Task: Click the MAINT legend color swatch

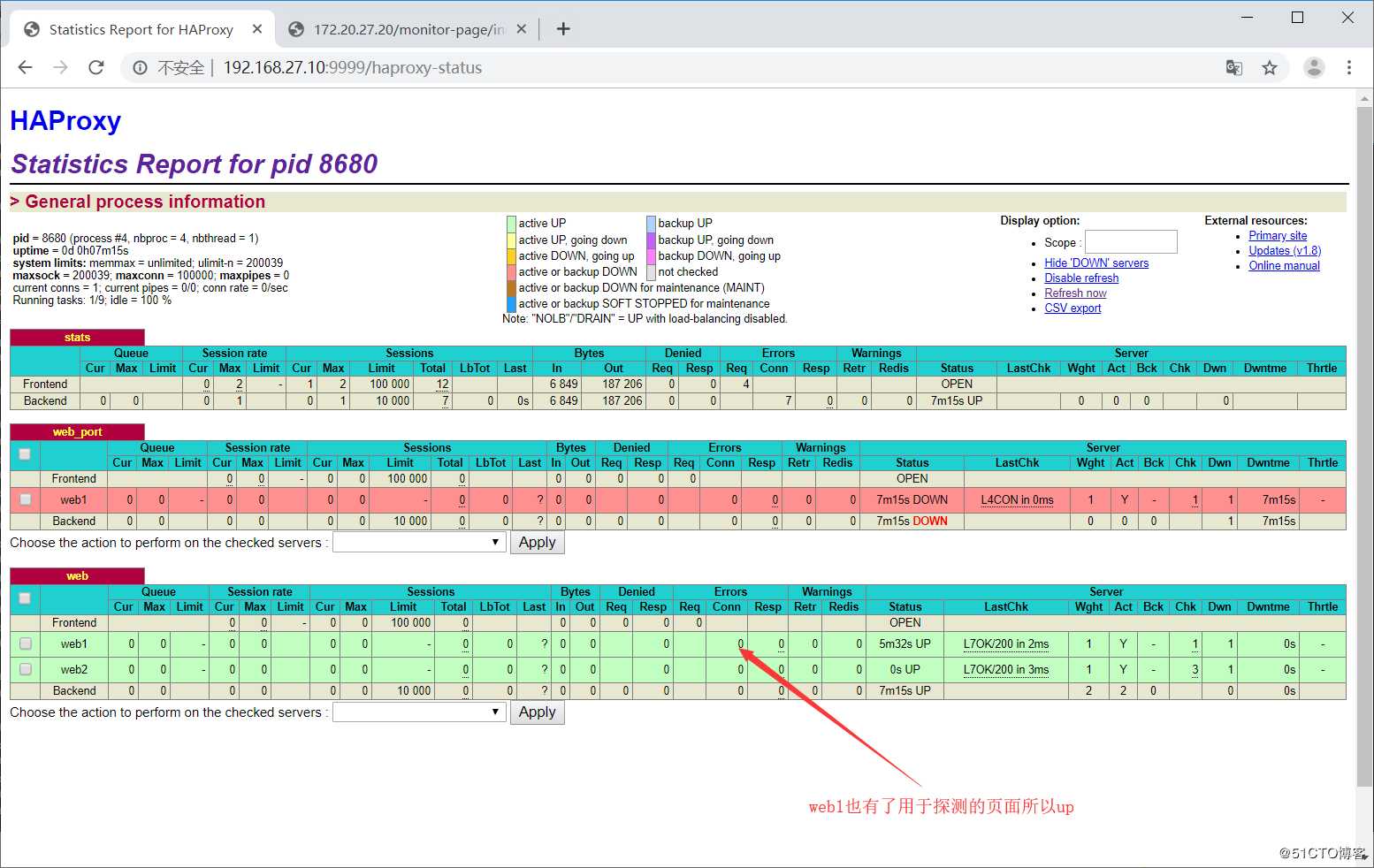Action: [511, 287]
